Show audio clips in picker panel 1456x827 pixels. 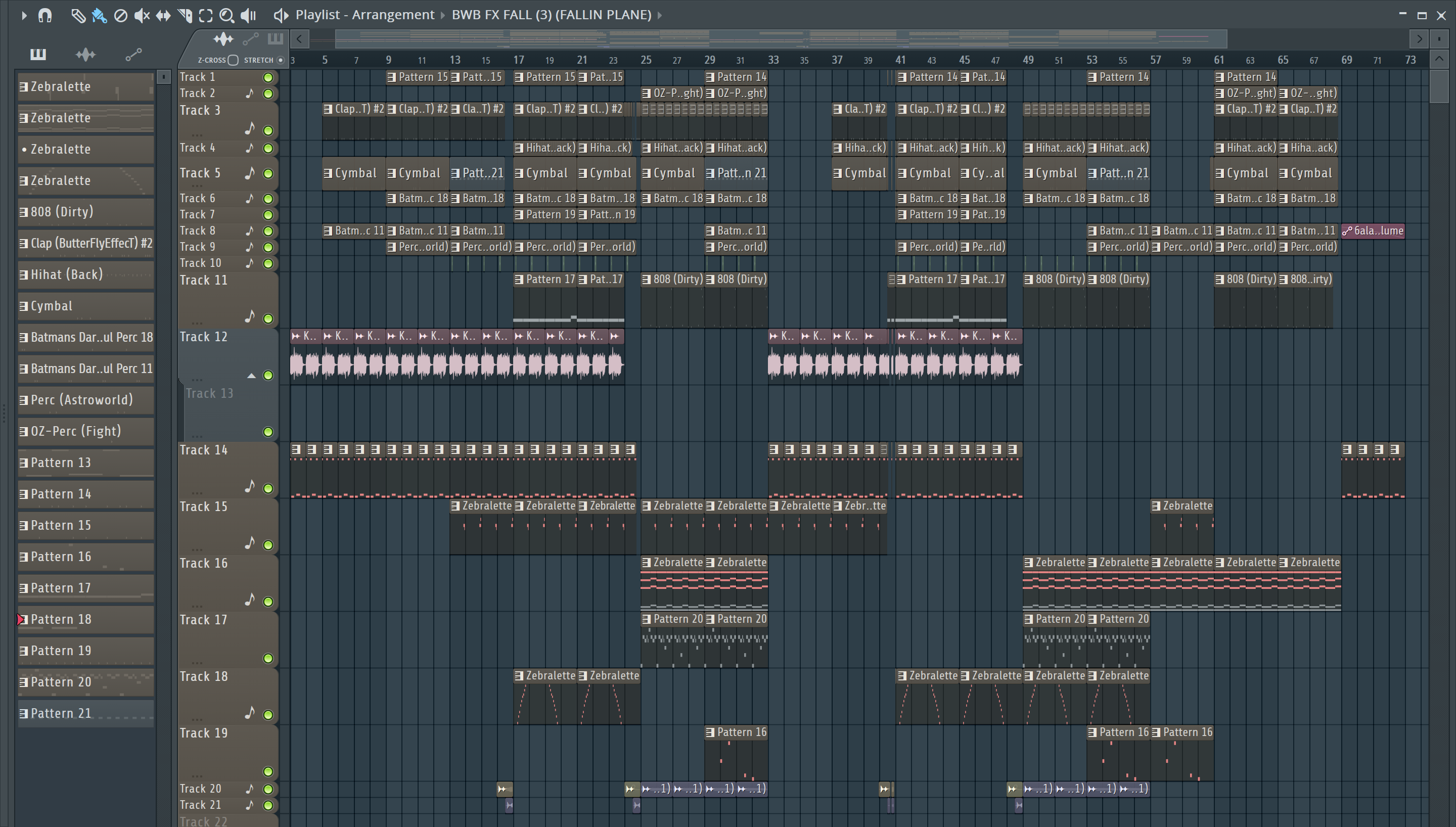pos(86,54)
